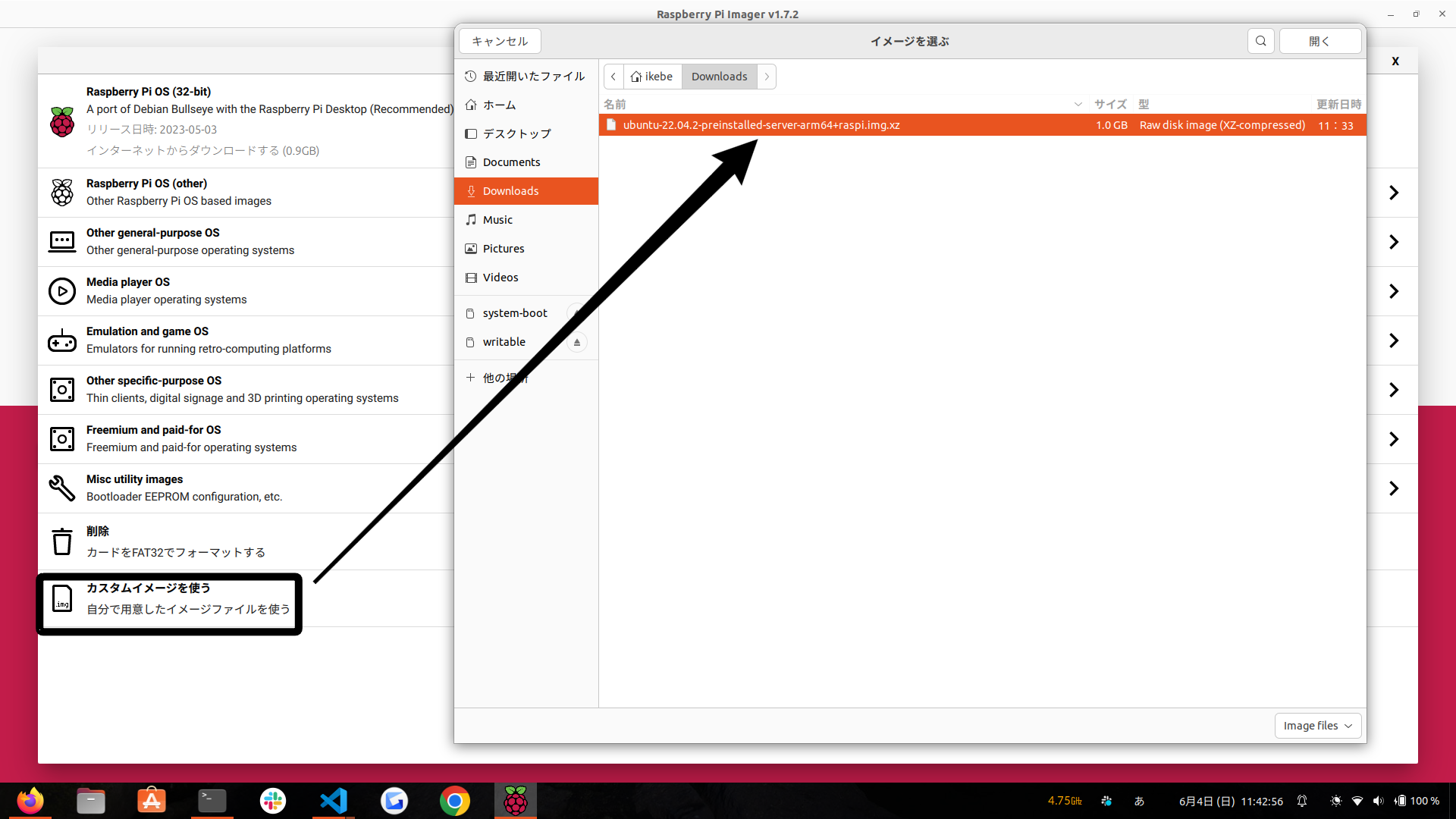The image size is (1456, 819).
Task: Select ubuntu-22.04.2 preinstalled server image
Action: coord(761,124)
